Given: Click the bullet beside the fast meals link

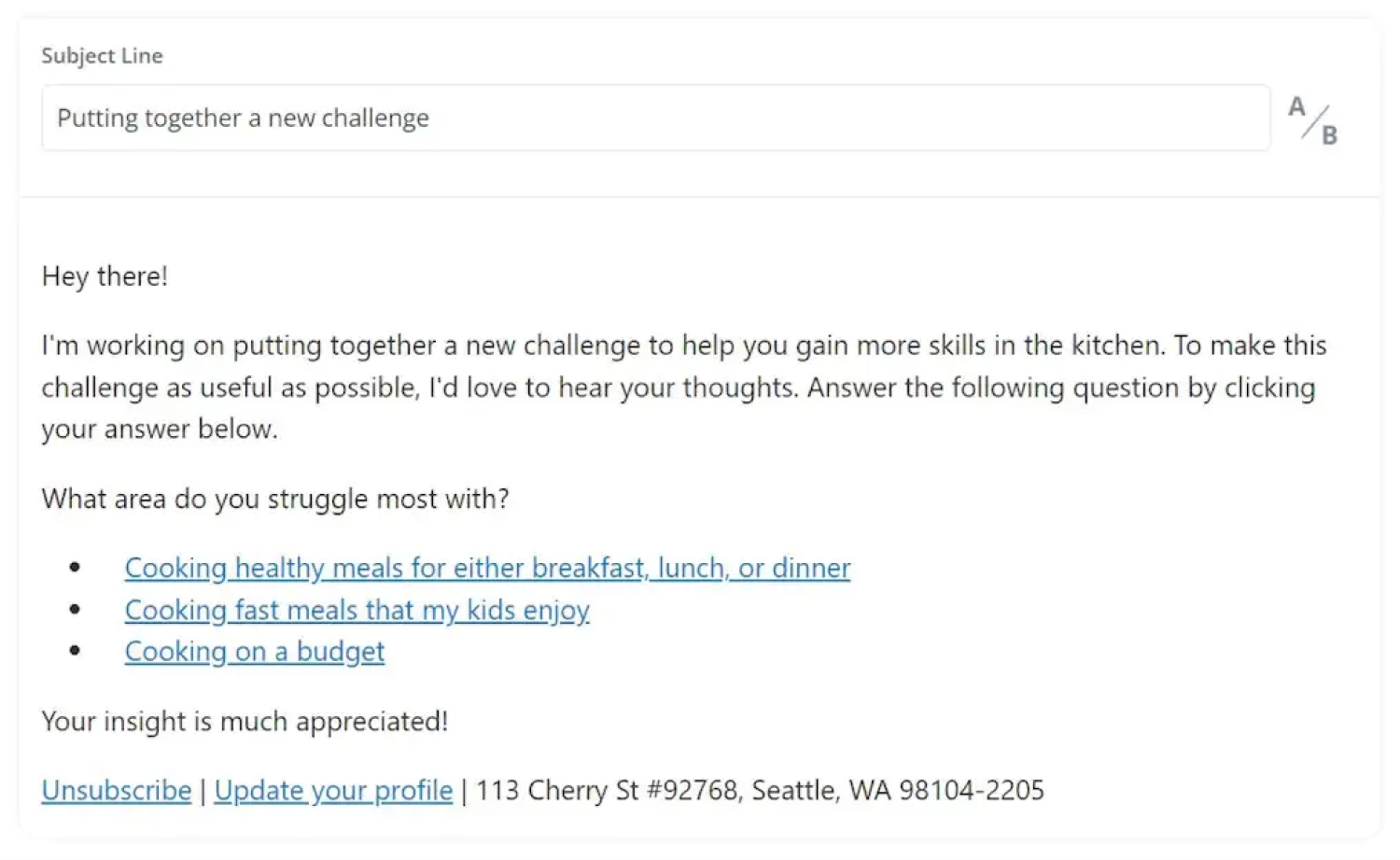Looking at the screenshot, I should [75, 610].
